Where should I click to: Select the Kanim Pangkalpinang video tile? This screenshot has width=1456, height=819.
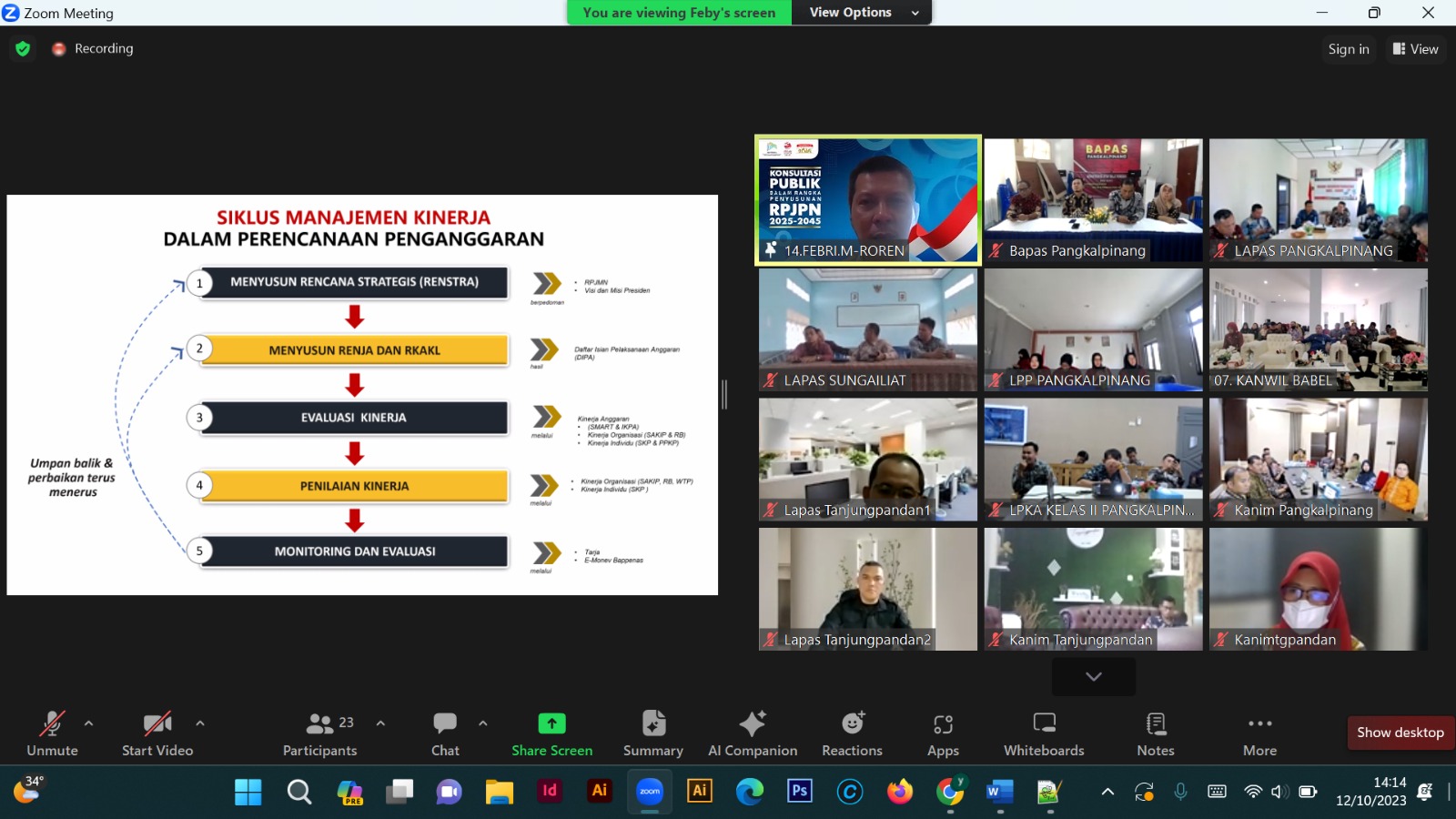click(x=1318, y=460)
